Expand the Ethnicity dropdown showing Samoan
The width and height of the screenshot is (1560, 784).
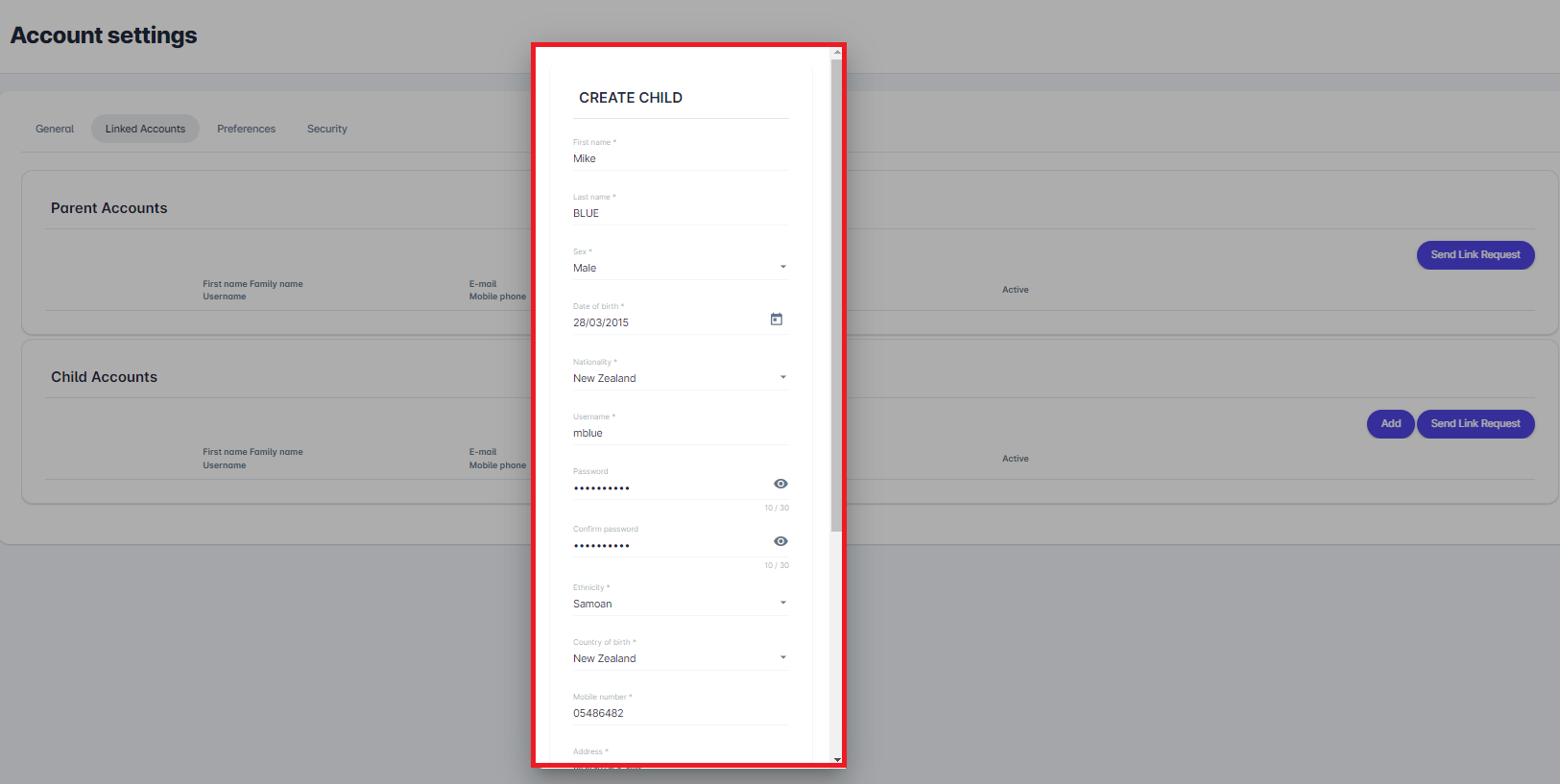(x=680, y=604)
